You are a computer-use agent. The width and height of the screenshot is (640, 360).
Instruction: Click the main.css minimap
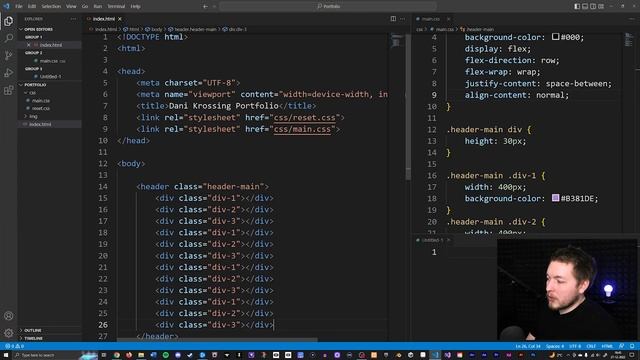[629, 40]
